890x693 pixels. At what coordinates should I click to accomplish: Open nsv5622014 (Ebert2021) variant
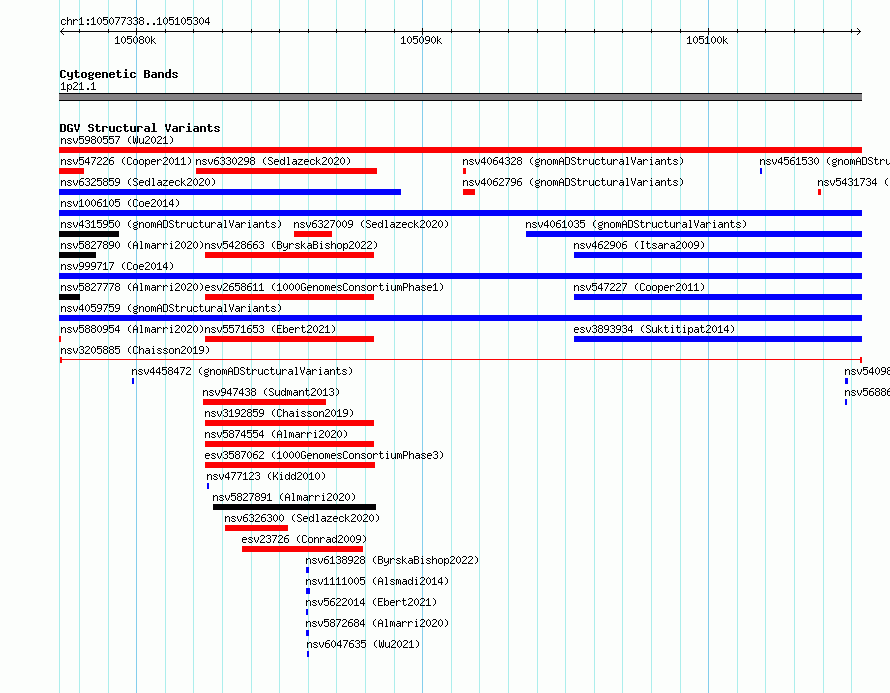pos(371,602)
